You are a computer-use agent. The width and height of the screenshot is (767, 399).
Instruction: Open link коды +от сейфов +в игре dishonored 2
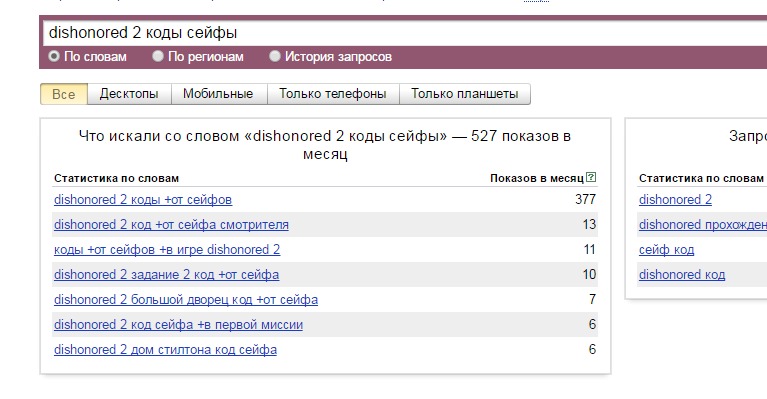coord(167,249)
